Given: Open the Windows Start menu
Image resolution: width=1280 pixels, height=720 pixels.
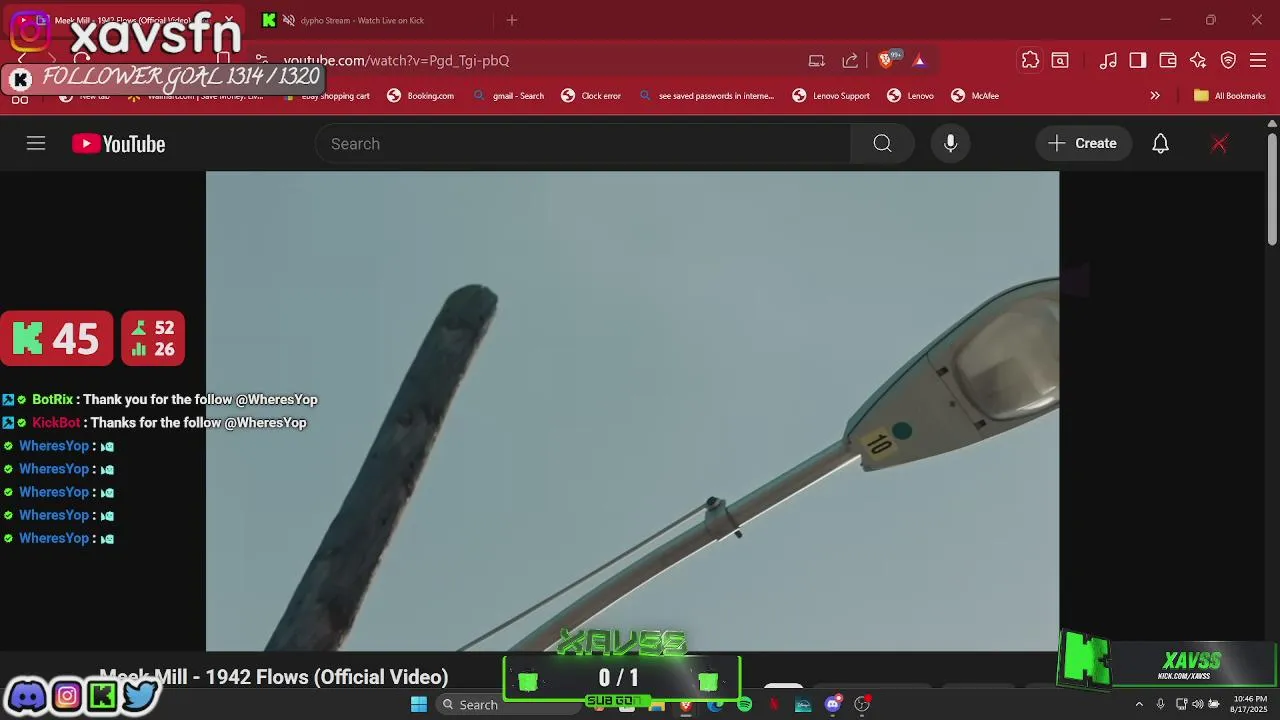Looking at the screenshot, I should coord(419,704).
